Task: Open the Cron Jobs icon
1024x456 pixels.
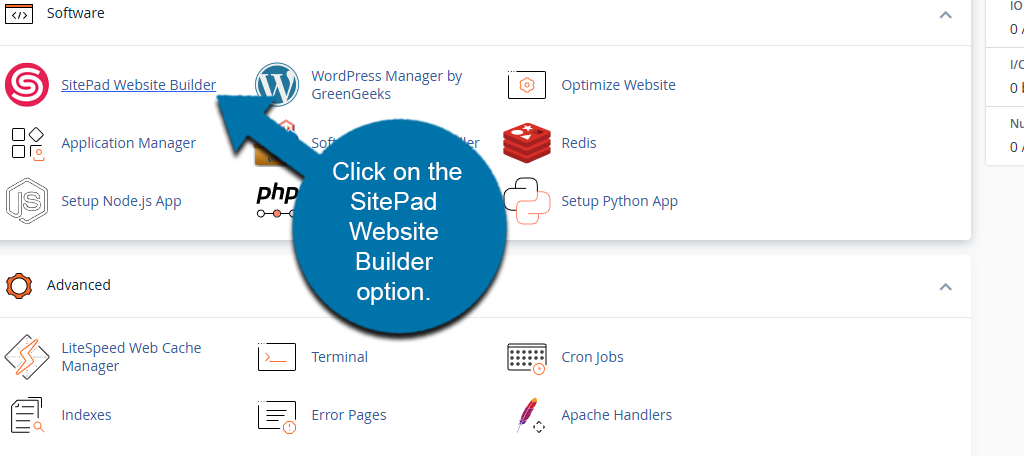Action: (x=527, y=358)
